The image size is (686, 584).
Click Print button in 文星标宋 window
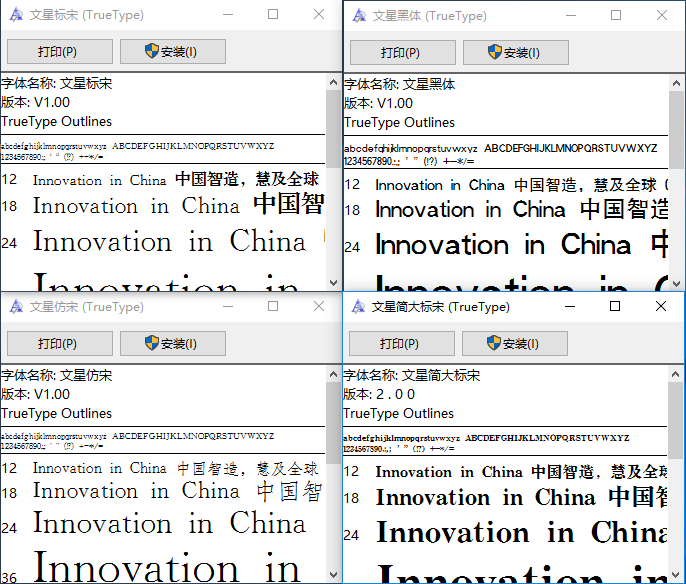pyautogui.click(x=60, y=52)
